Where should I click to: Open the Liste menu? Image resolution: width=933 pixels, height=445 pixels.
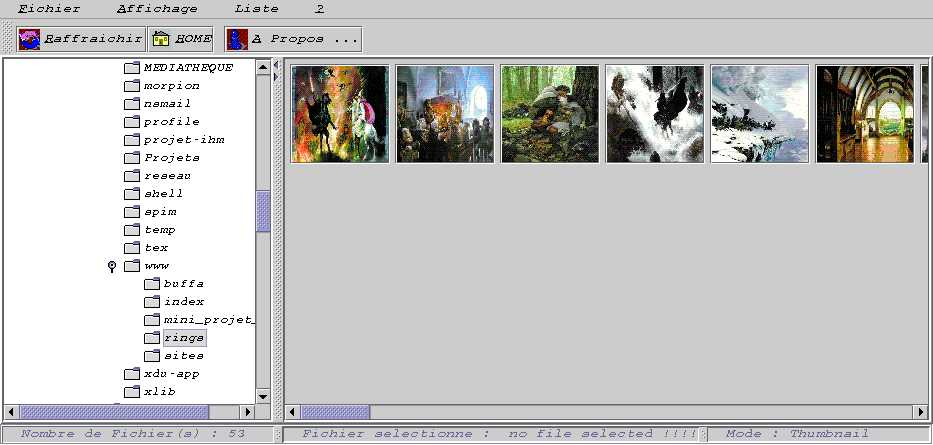click(x=257, y=8)
